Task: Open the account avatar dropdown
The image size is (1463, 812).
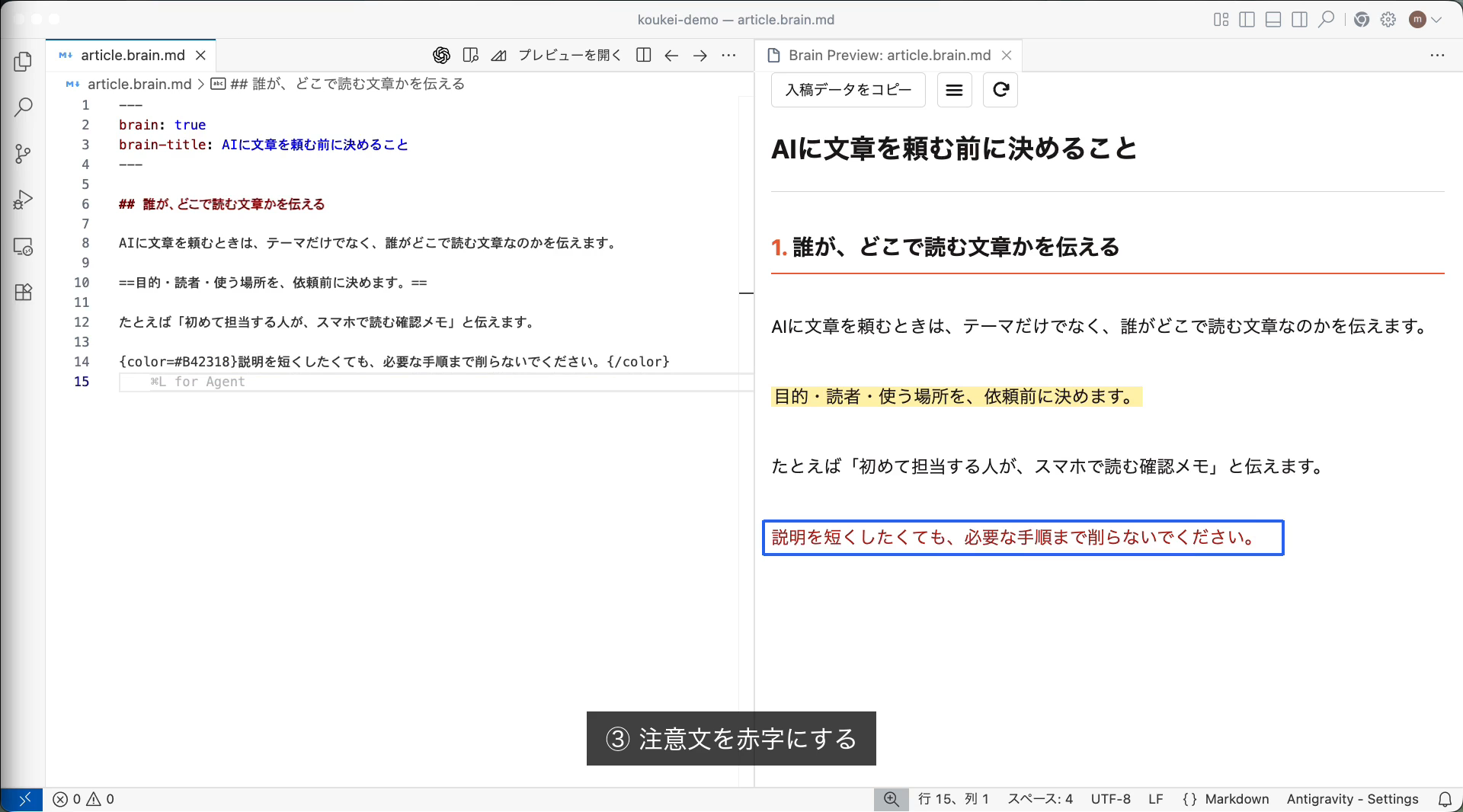Action: click(x=1425, y=20)
